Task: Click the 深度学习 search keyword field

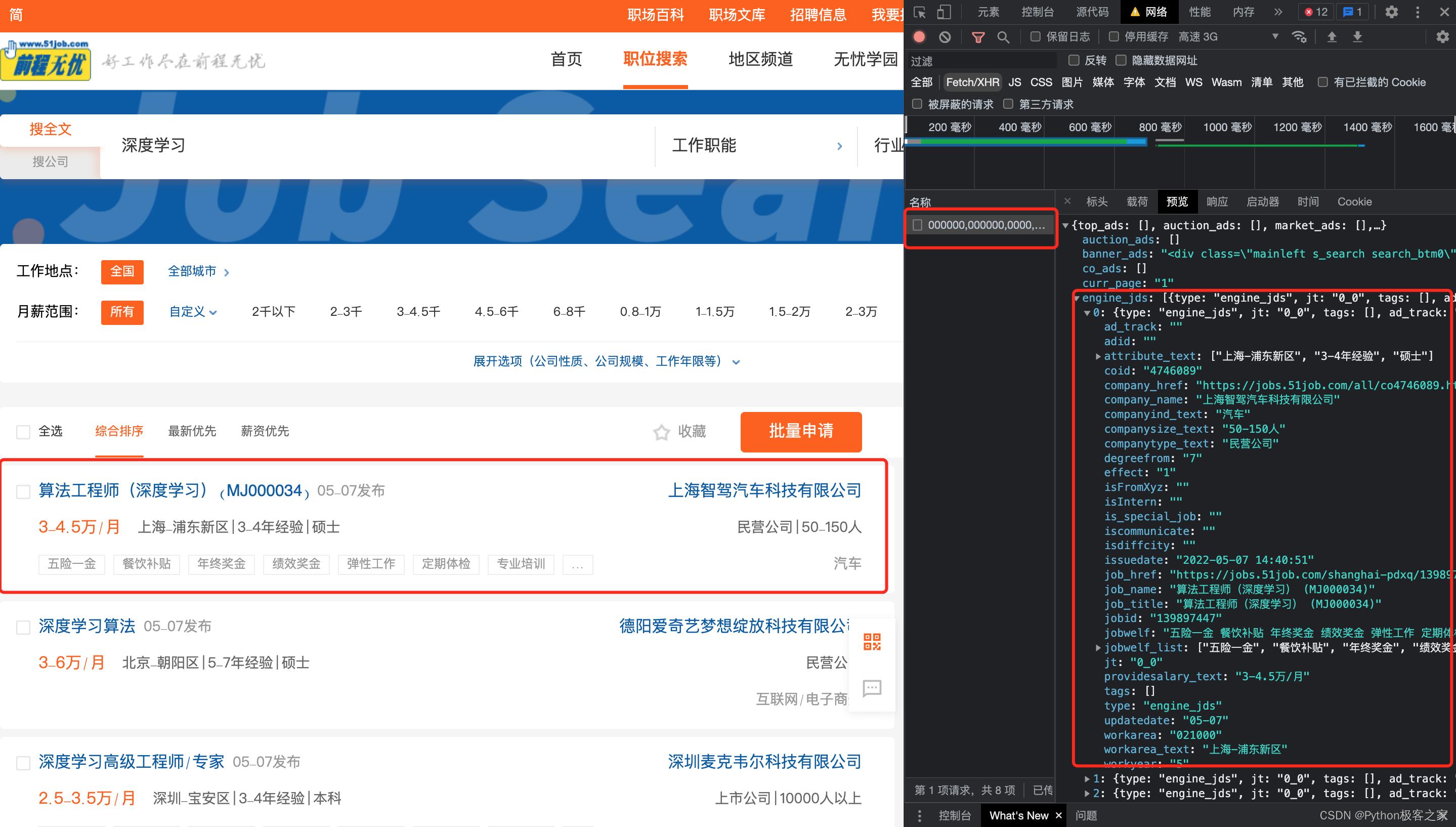Action: coord(377,145)
